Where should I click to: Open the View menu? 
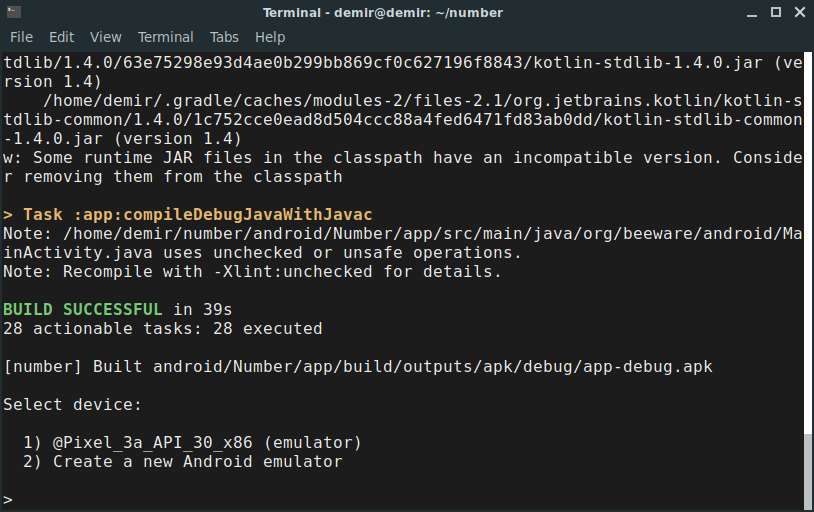105,37
